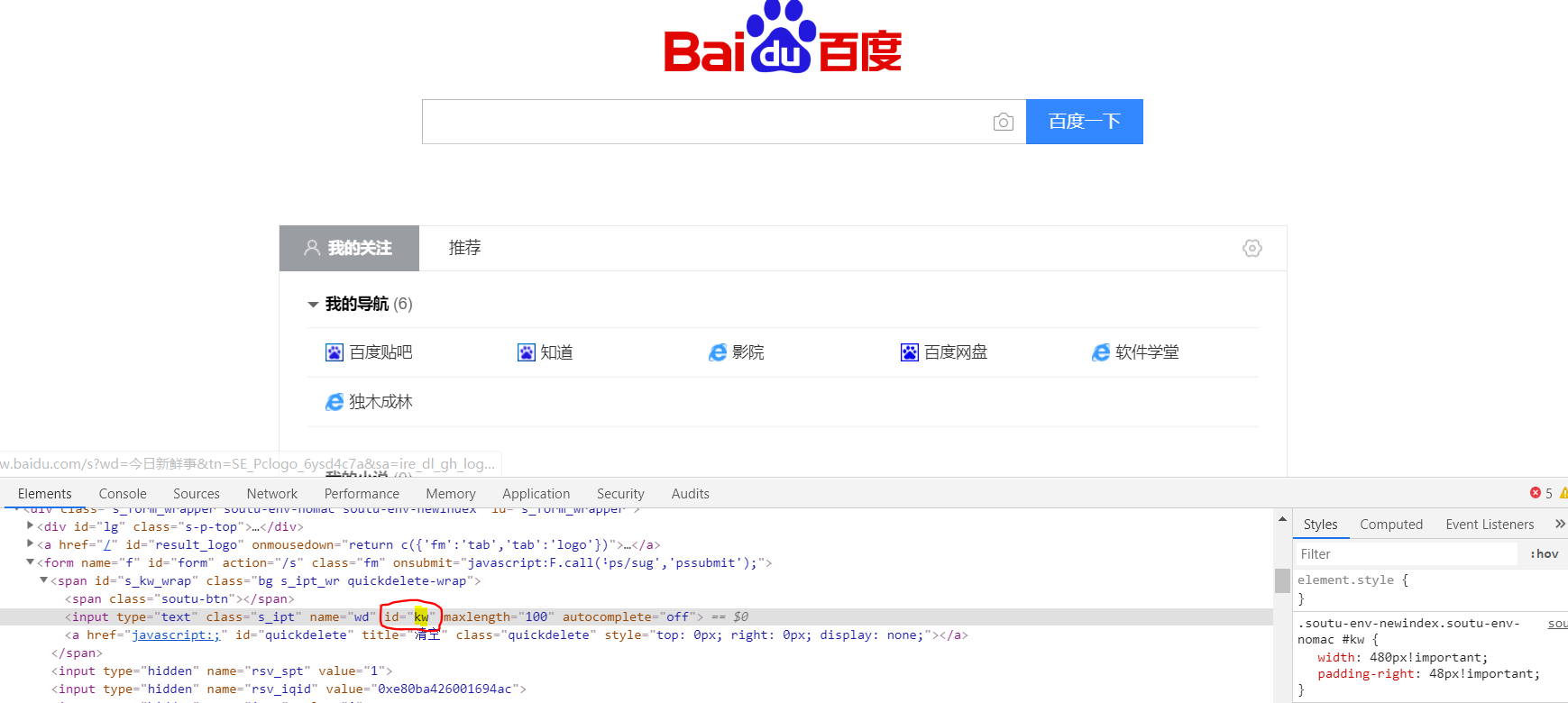This screenshot has height=703, width=1568.
Task: Open the Performance panel tab
Action: [362, 494]
